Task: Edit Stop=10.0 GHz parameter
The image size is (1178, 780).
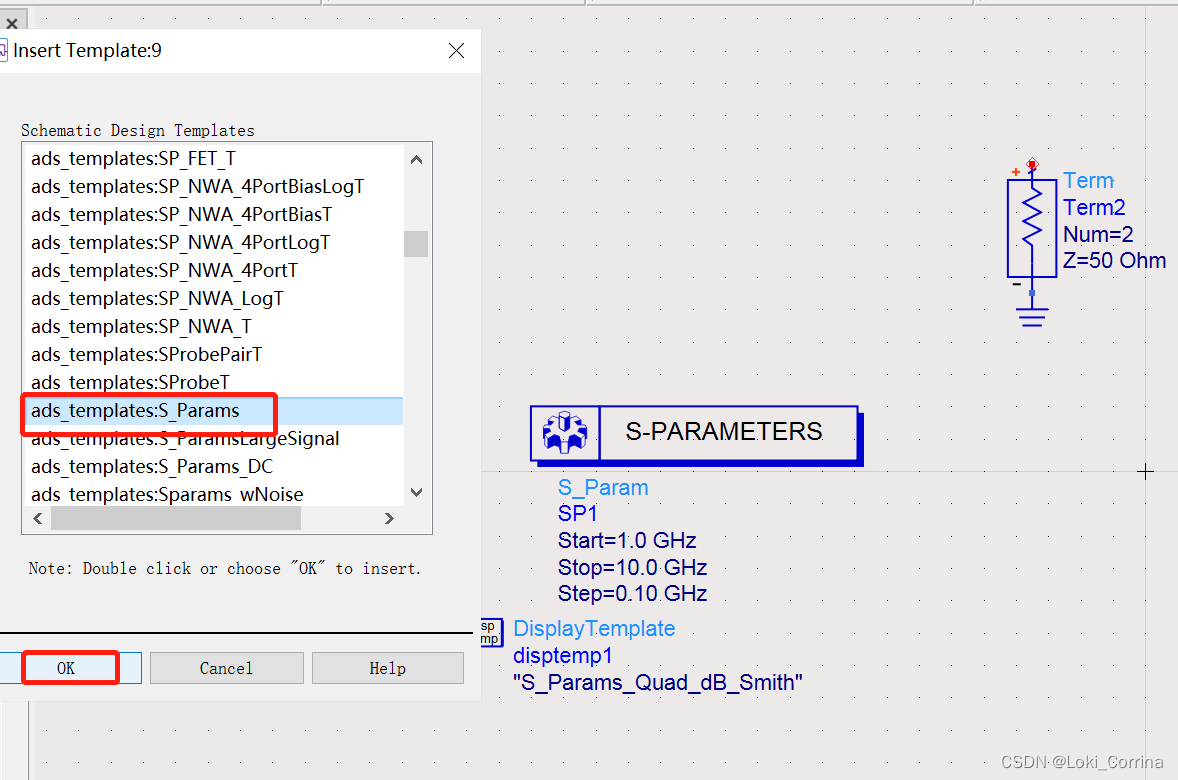Action: pyautogui.click(x=632, y=567)
